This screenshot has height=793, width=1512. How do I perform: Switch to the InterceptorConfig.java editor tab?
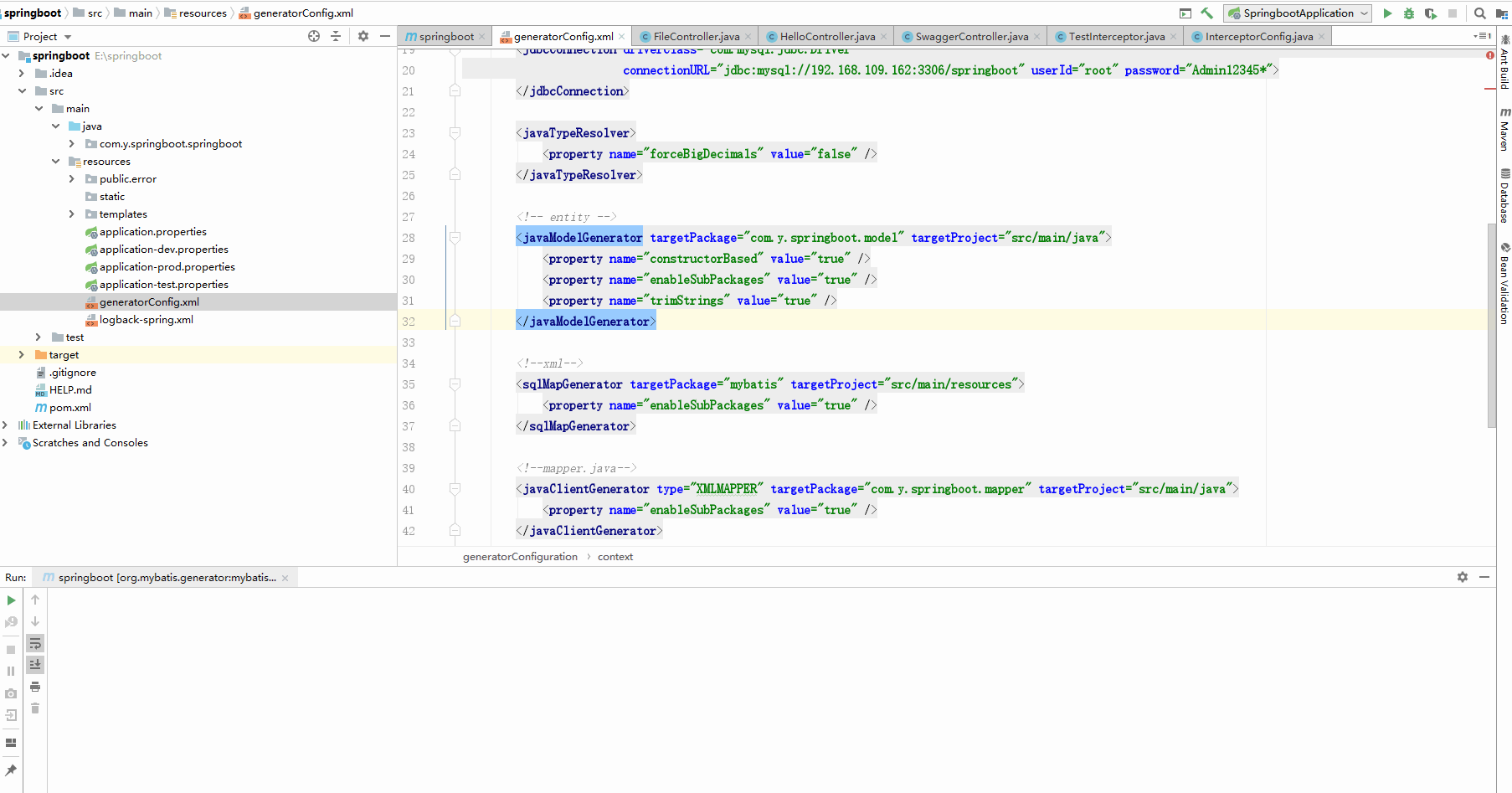pos(1258,37)
